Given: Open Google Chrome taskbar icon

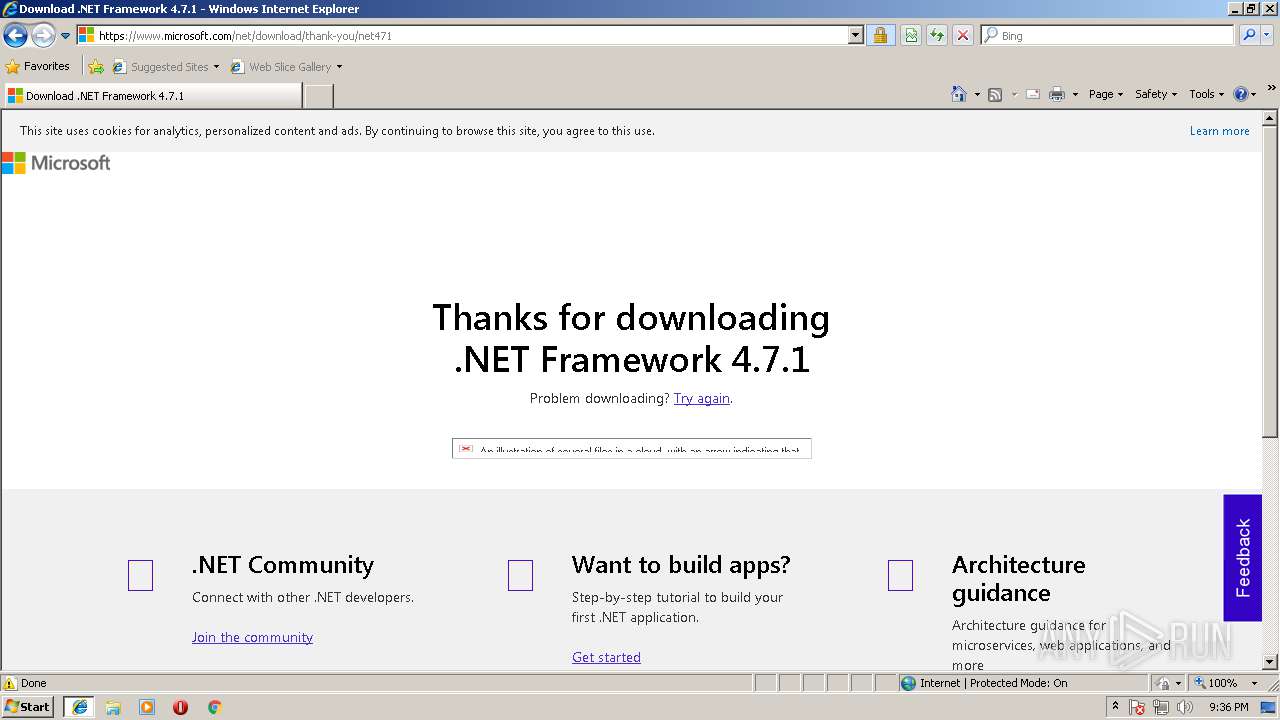Looking at the screenshot, I should click(214, 707).
